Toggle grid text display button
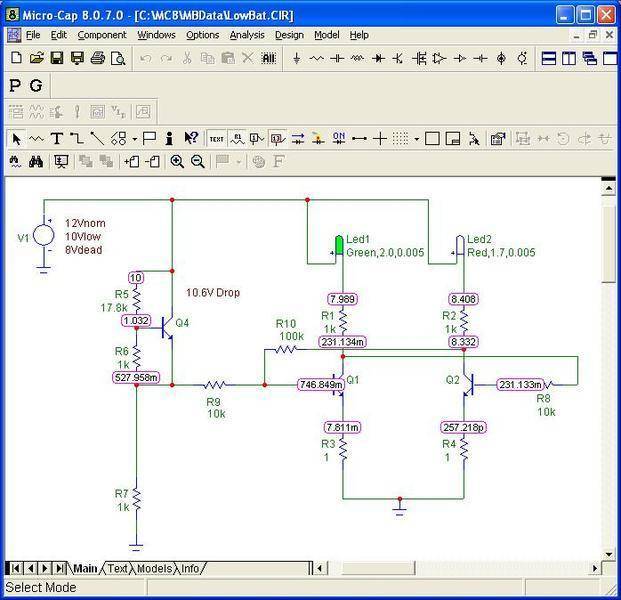621x600 pixels. pyautogui.click(x=217, y=138)
